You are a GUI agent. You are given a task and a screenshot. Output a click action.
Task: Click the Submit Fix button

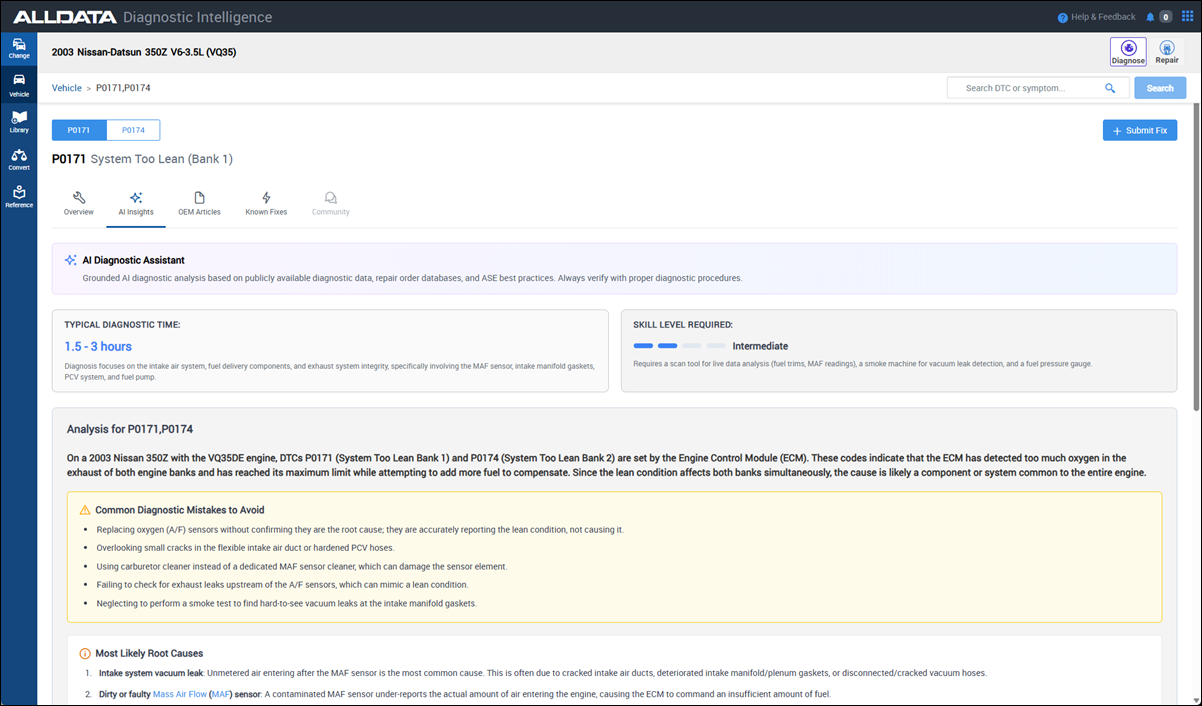pyautogui.click(x=1140, y=131)
